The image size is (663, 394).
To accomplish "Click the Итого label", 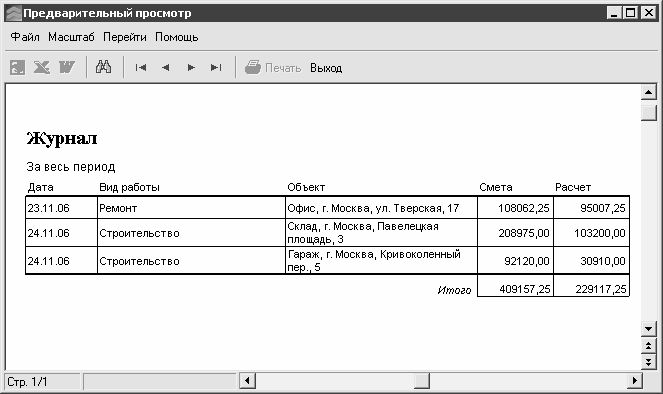I will 455,290.
